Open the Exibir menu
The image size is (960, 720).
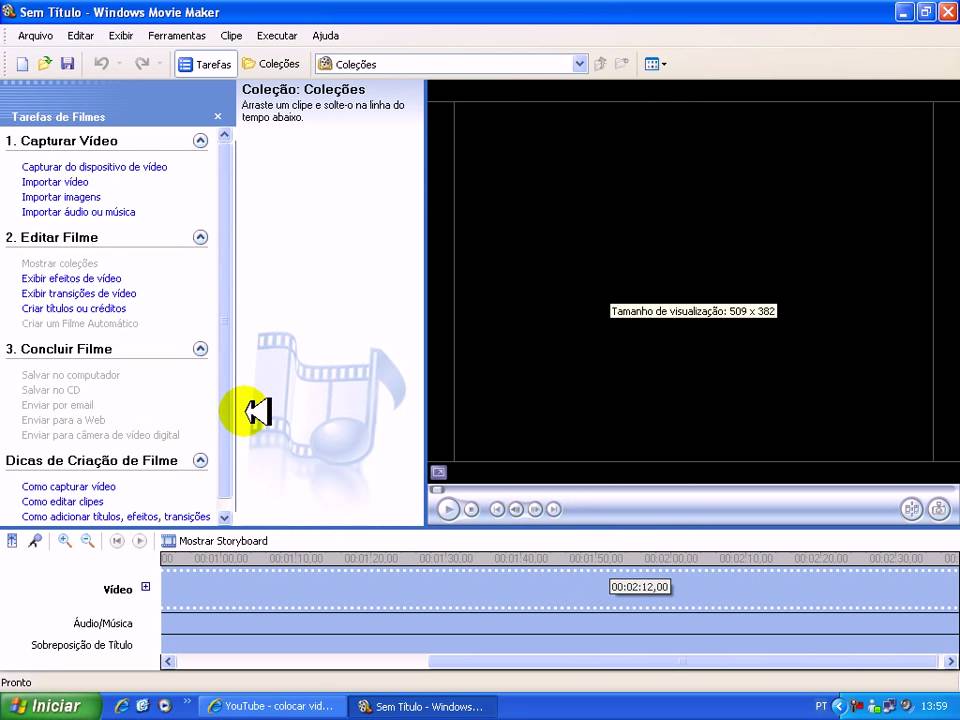(121, 36)
